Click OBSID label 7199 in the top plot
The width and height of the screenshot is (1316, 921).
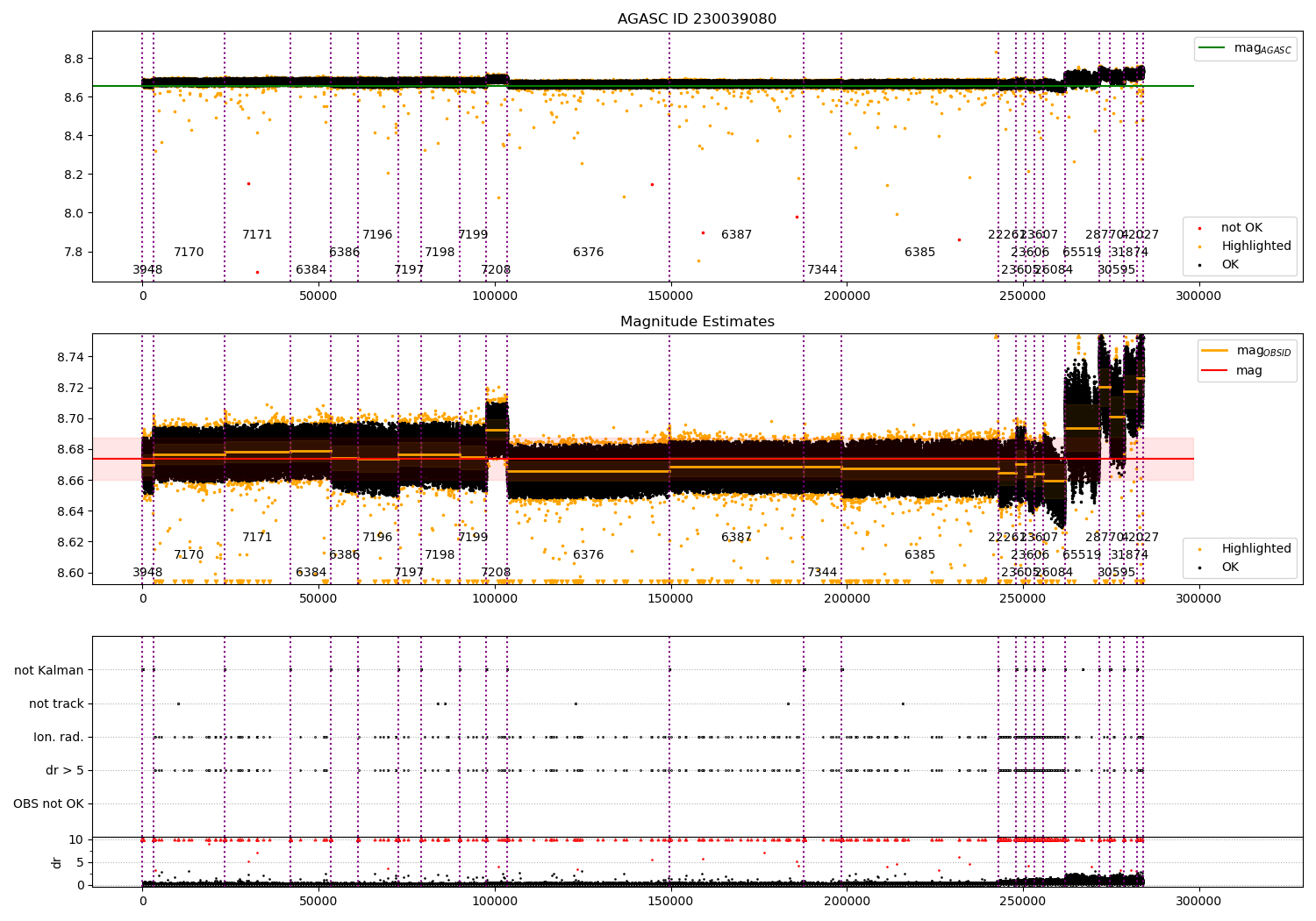pyautogui.click(x=473, y=235)
